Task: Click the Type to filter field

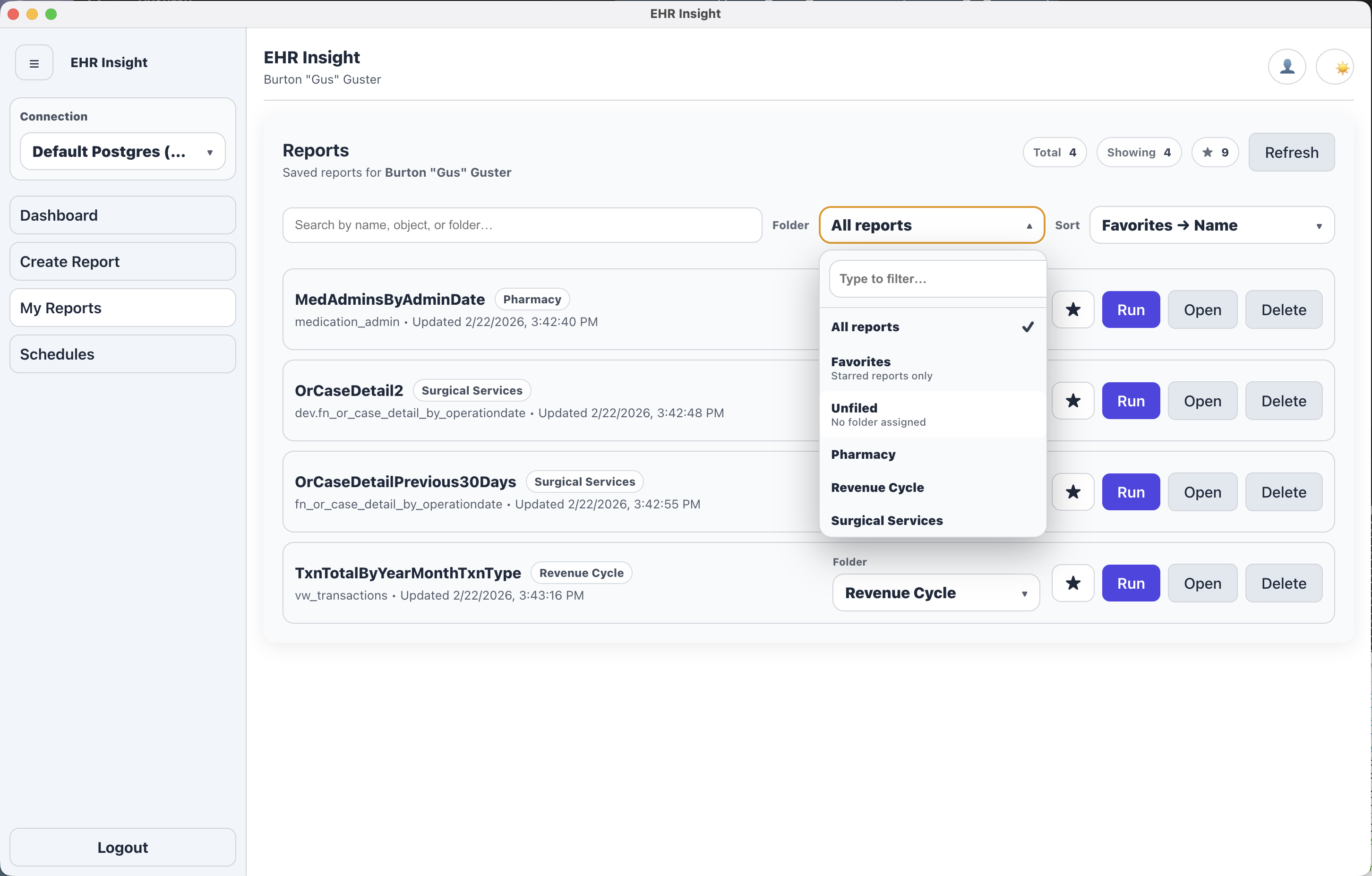Action: (935, 279)
